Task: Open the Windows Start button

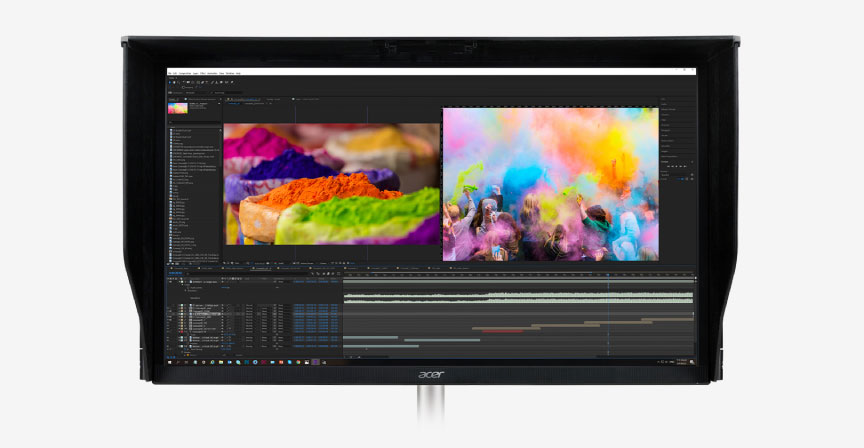Action: click(170, 363)
